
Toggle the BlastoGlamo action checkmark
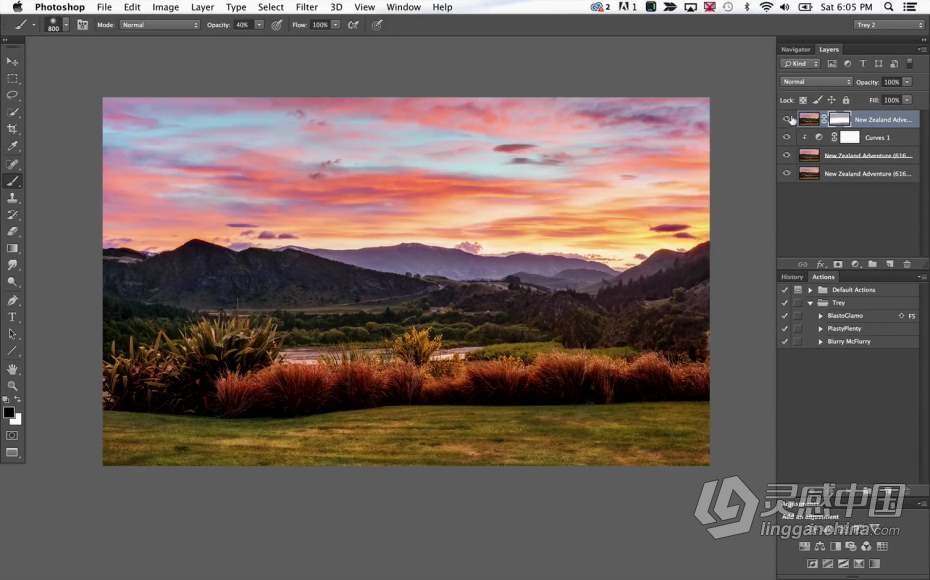pyautogui.click(x=785, y=316)
